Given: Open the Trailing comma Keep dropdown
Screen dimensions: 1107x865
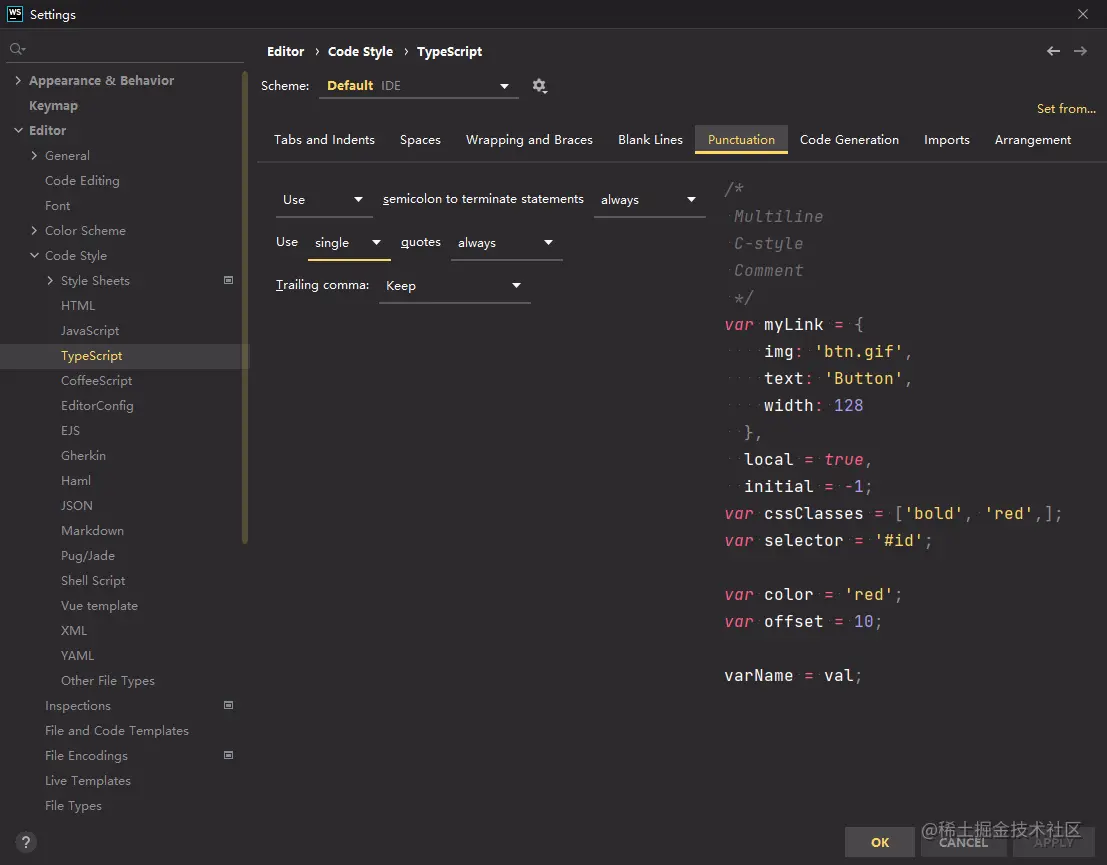Looking at the screenshot, I should (455, 286).
